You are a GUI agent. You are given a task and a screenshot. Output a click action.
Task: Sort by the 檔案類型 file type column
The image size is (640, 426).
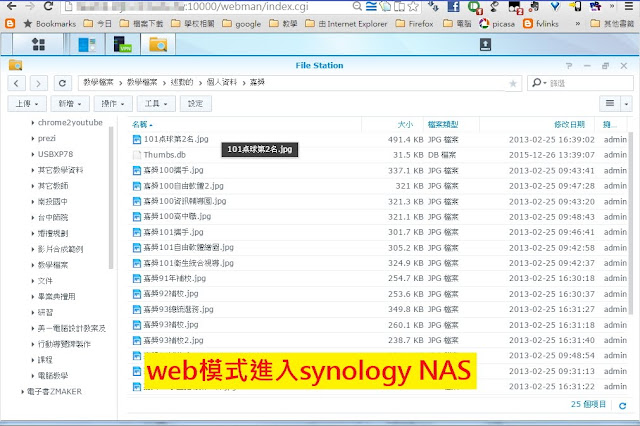point(443,125)
